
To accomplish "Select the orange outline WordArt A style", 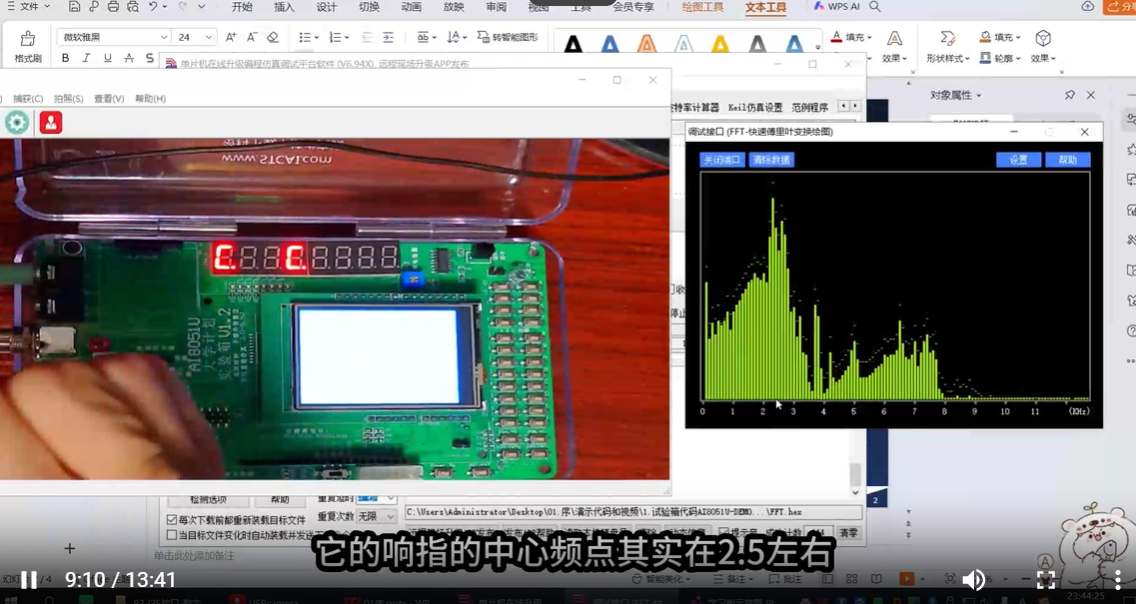I will pyautogui.click(x=647, y=45).
